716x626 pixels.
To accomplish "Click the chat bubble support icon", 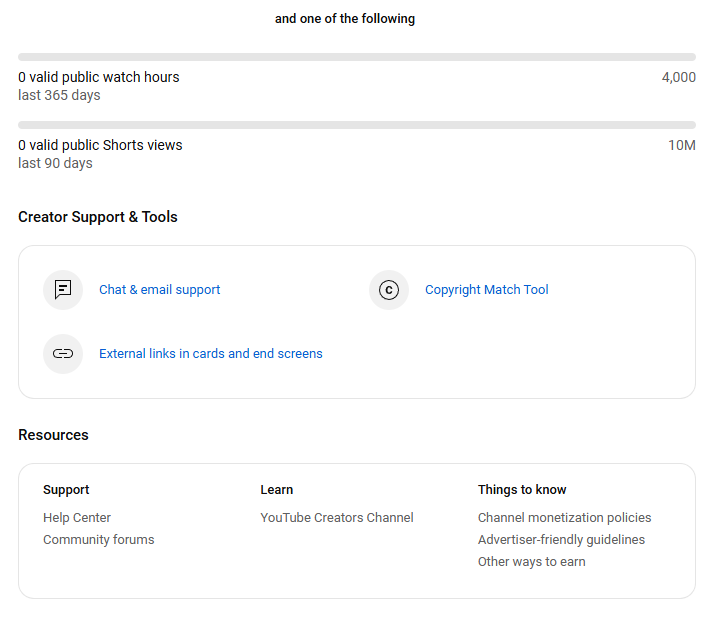I will (x=63, y=290).
